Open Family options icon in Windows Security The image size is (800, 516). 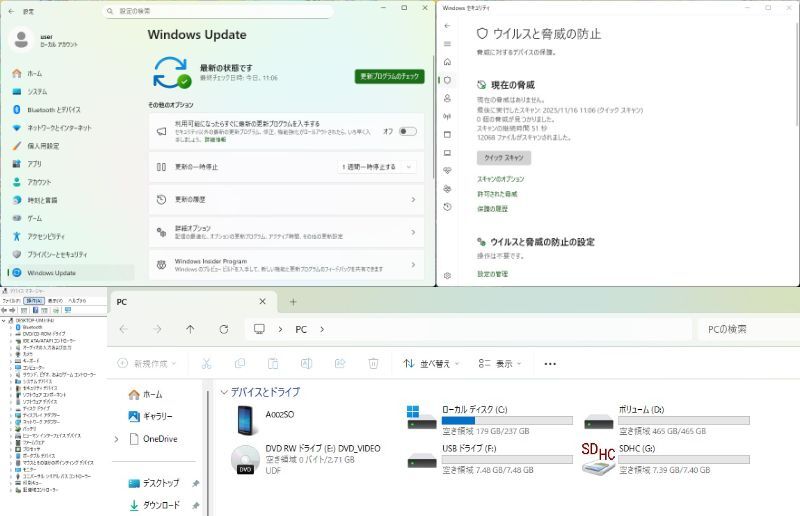point(447,189)
